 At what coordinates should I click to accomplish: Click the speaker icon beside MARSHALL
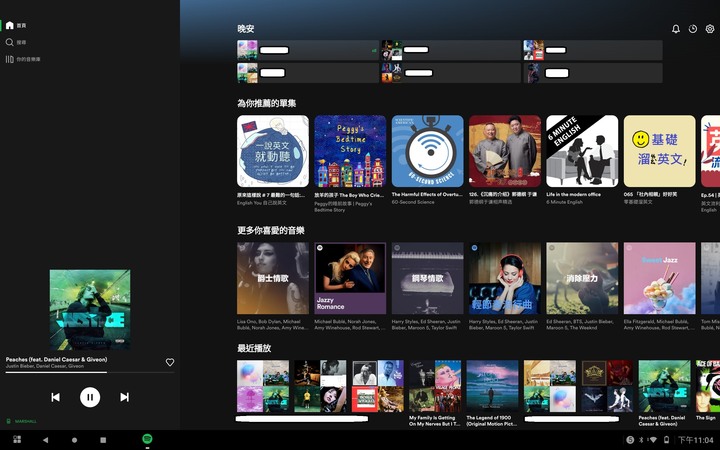pos(8,421)
